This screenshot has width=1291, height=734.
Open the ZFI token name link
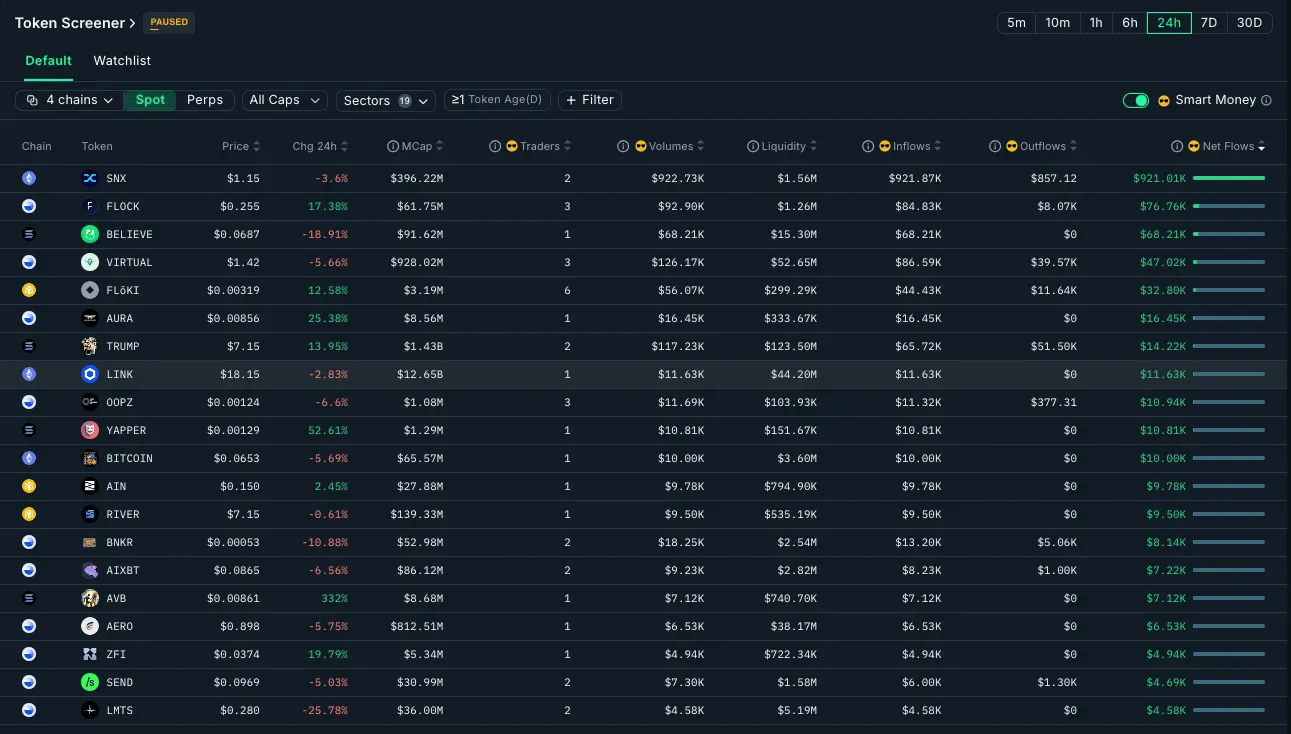click(x=116, y=654)
